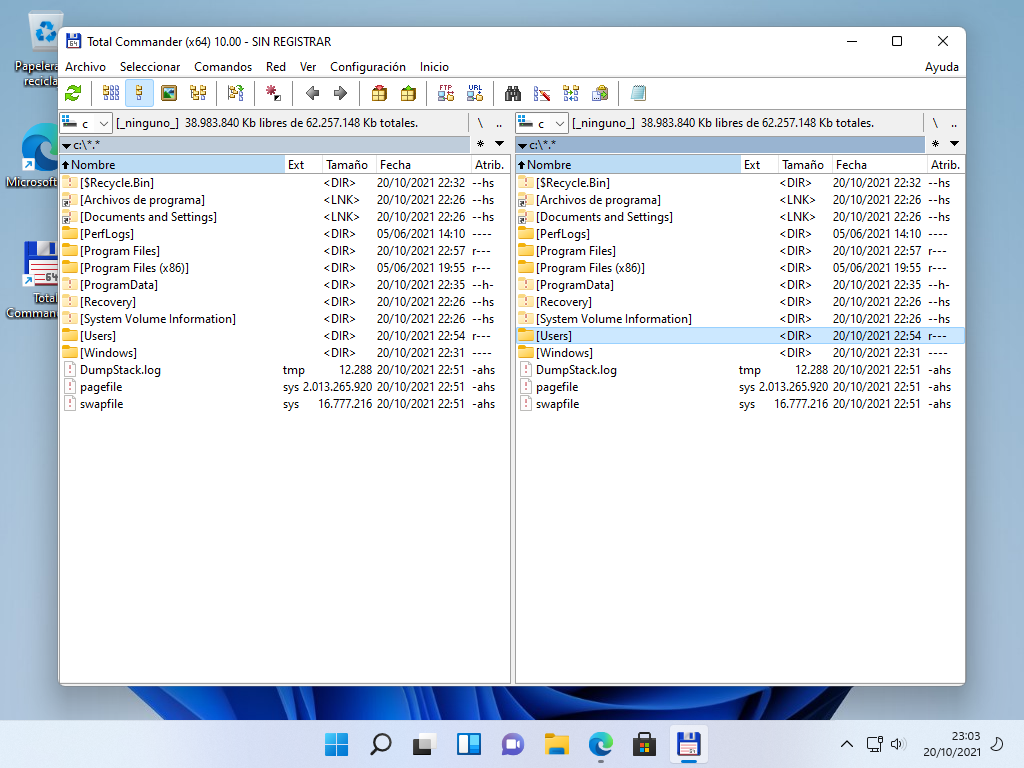Image resolution: width=1024 pixels, height=768 pixels.
Task: Sort left panel by Nombre column
Action: [x=172, y=165]
